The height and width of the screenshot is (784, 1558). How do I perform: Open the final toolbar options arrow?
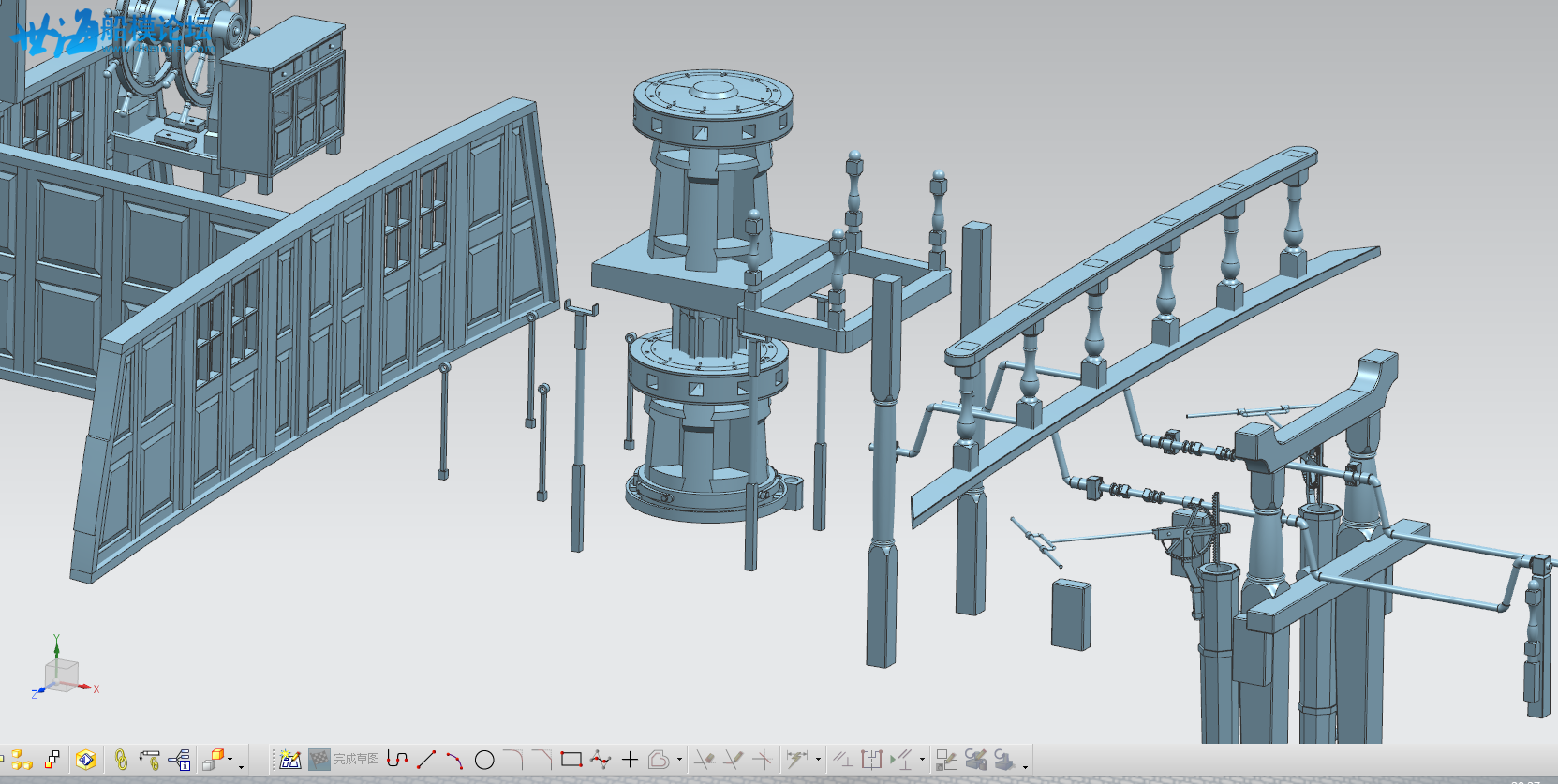coord(1025,767)
